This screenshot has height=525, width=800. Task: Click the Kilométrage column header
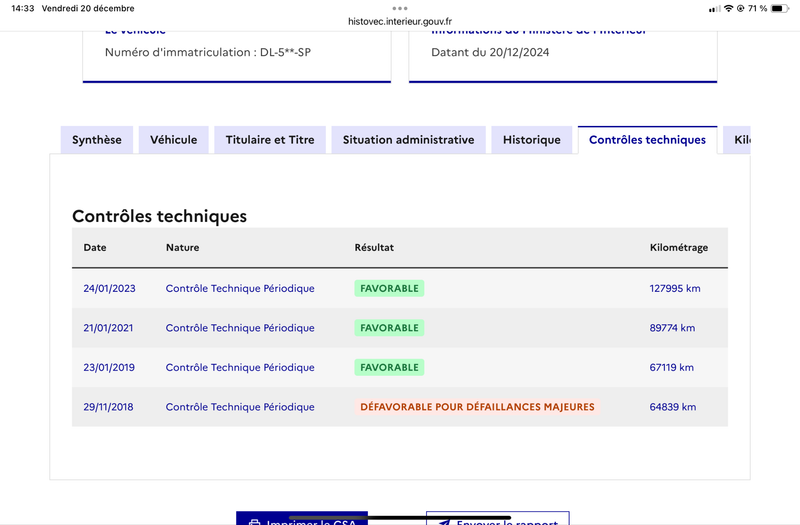click(679, 247)
